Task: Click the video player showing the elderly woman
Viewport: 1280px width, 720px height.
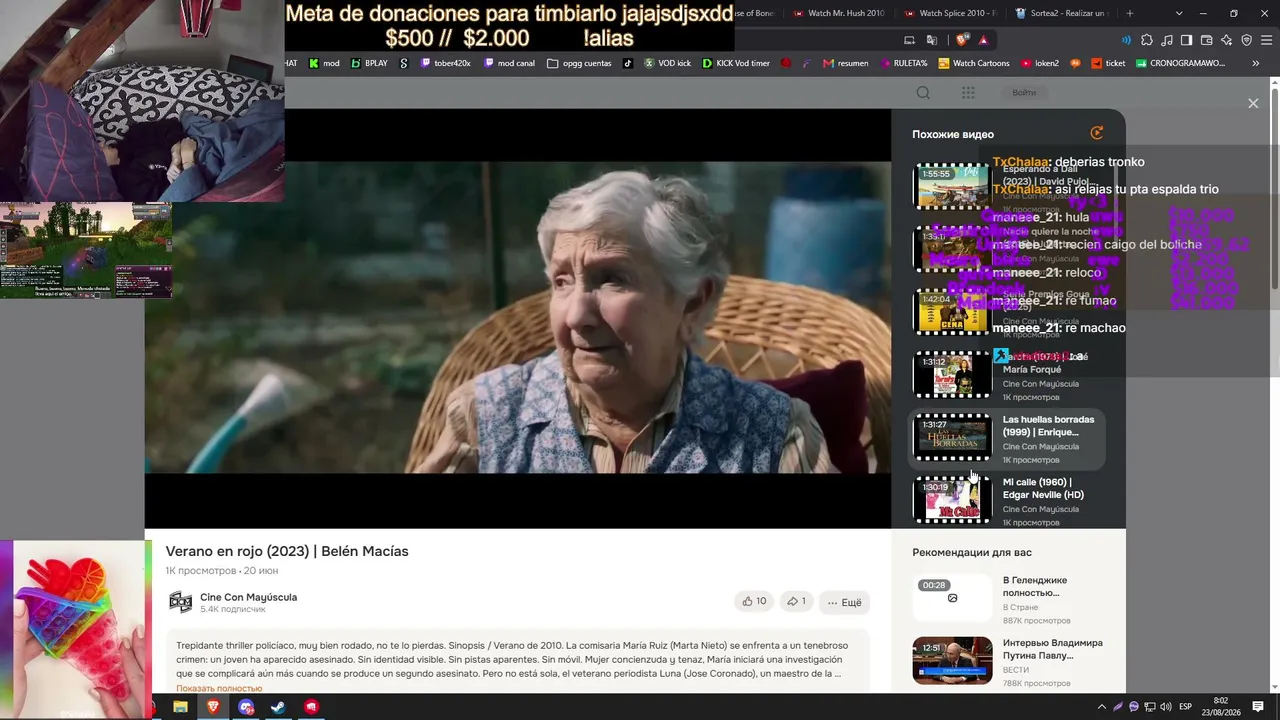Action: (518, 318)
